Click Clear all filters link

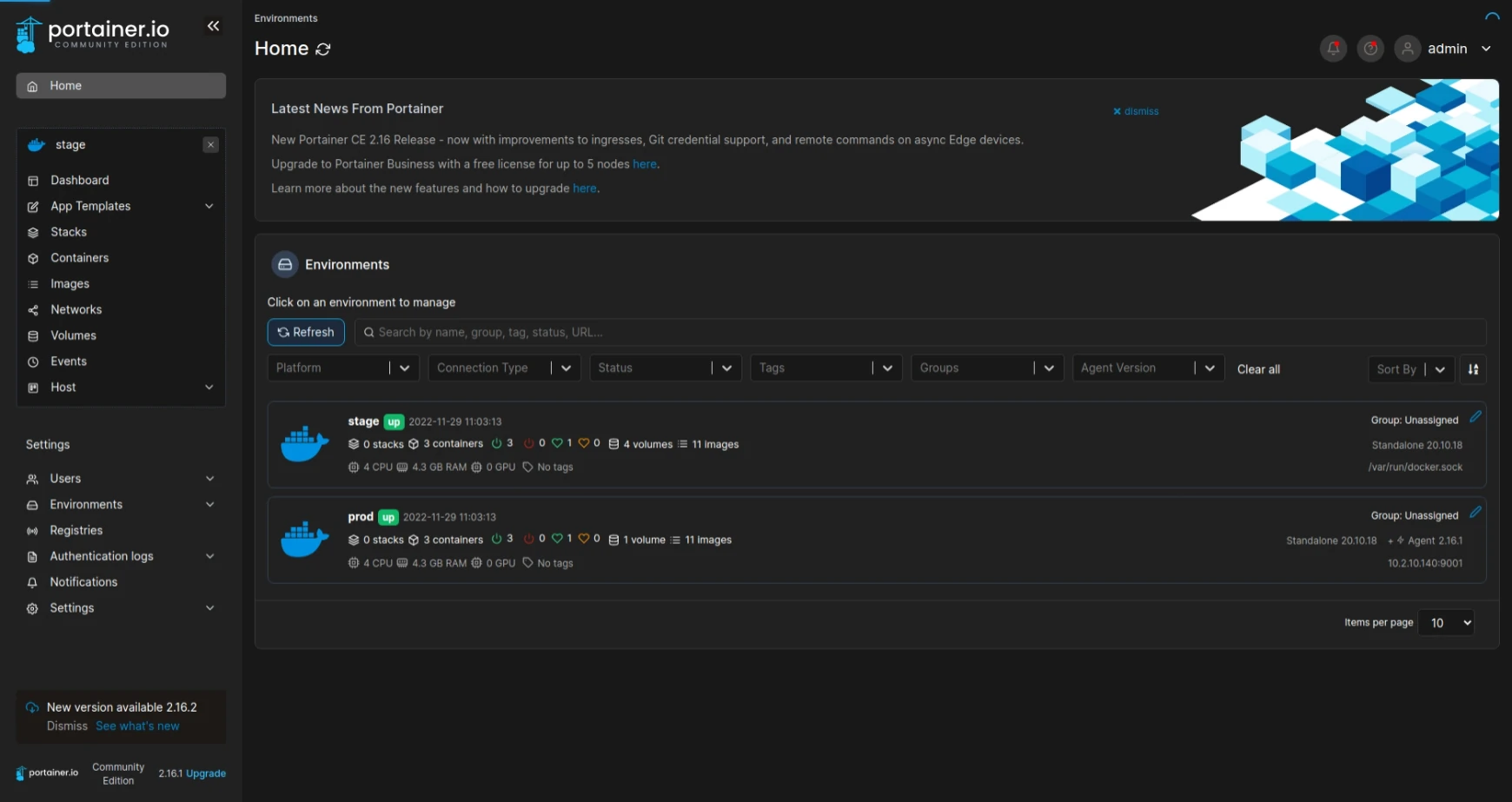(x=1258, y=369)
